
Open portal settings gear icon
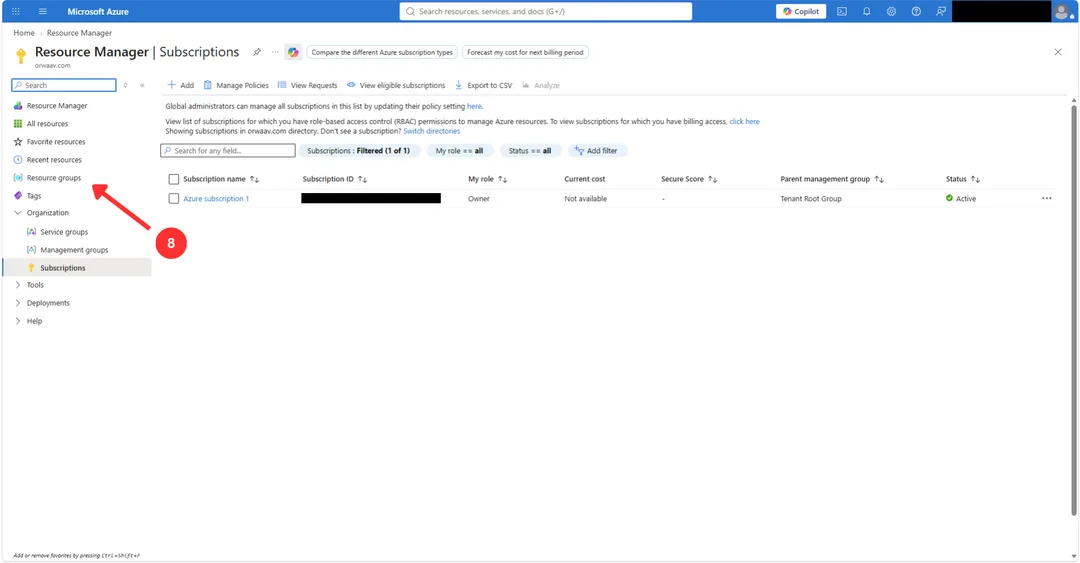click(891, 12)
